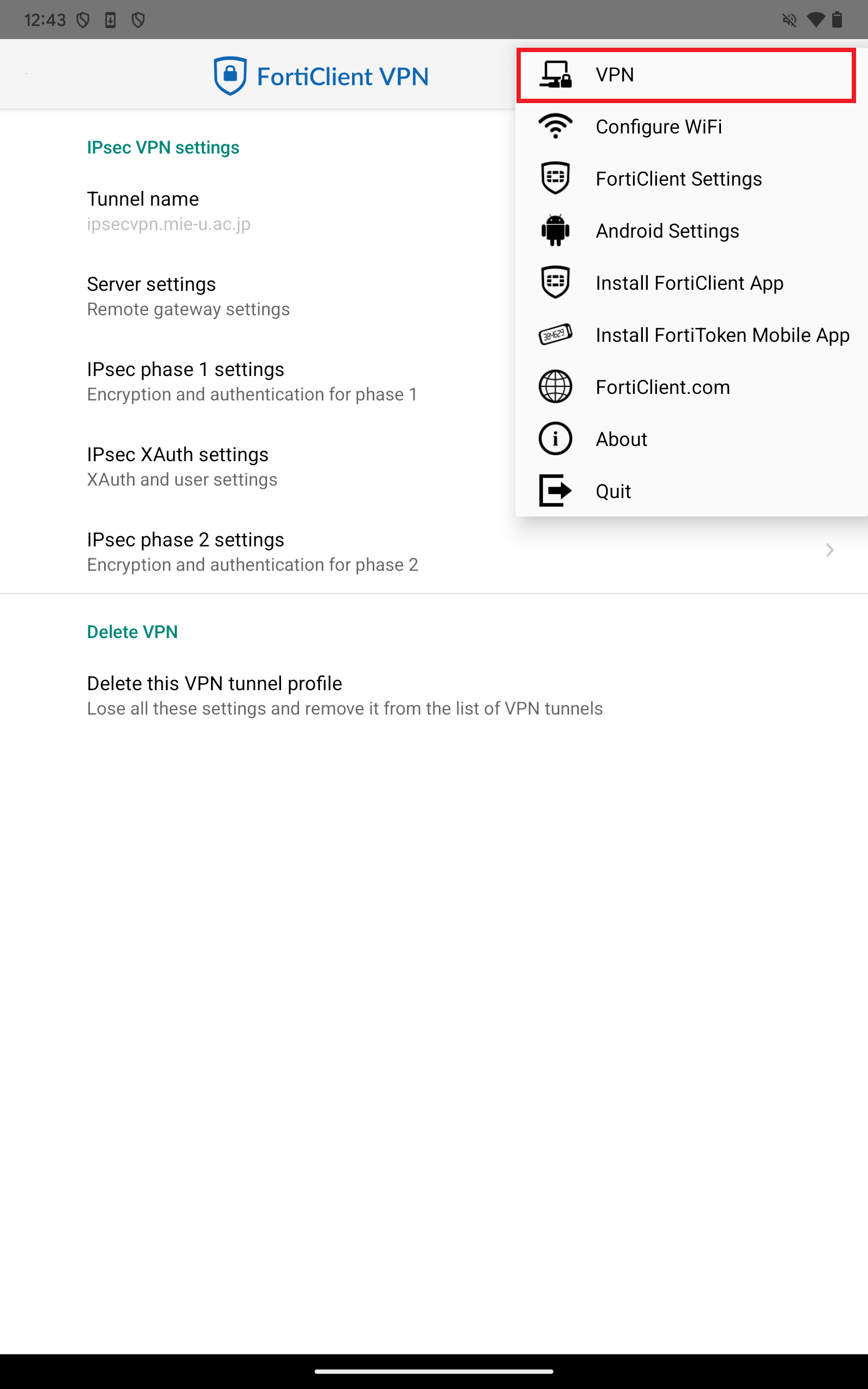Click the Install FortiClient App shield icon
868x1389 pixels.
point(555,282)
